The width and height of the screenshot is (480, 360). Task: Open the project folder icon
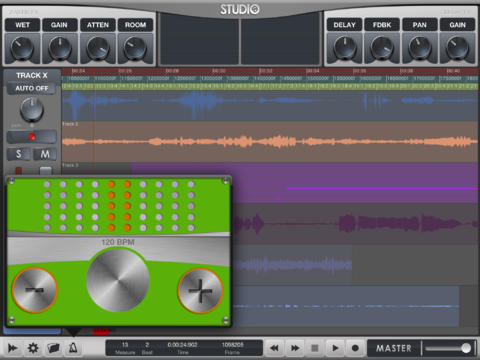pos(53,348)
